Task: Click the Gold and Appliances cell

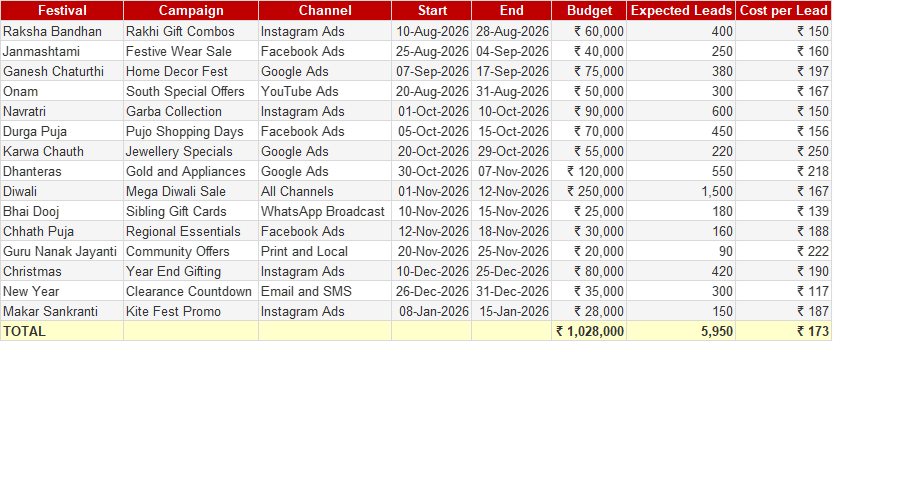Action: pyautogui.click(x=191, y=171)
